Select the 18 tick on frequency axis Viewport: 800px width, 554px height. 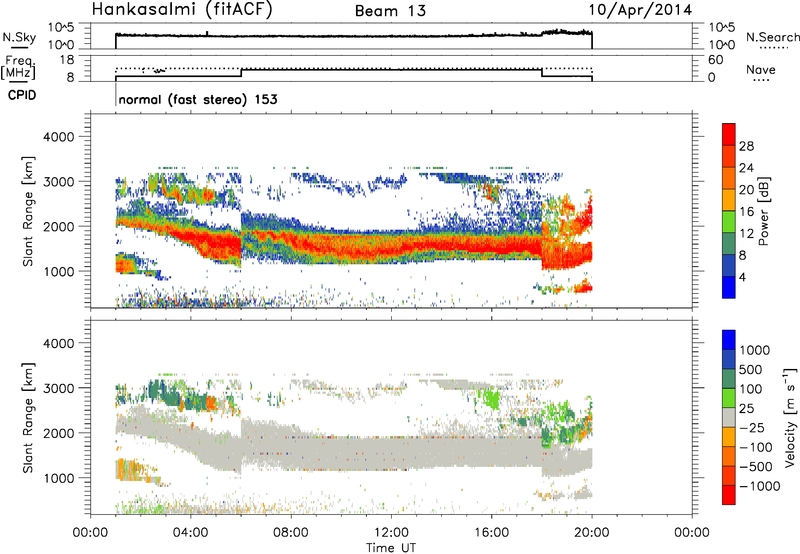(x=67, y=60)
